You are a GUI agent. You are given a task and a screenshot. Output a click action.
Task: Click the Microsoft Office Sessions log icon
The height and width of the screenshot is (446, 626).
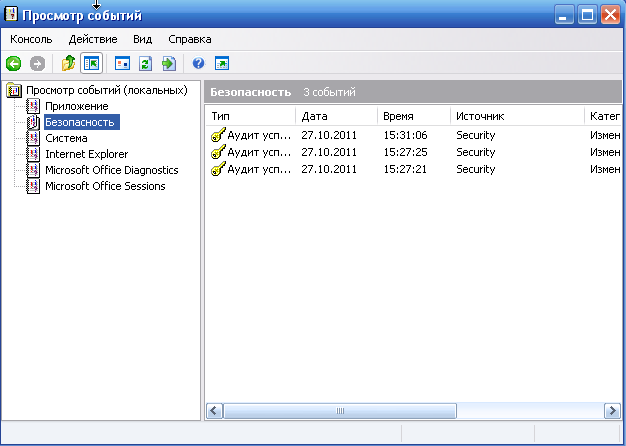pyautogui.click(x=33, y=186)
